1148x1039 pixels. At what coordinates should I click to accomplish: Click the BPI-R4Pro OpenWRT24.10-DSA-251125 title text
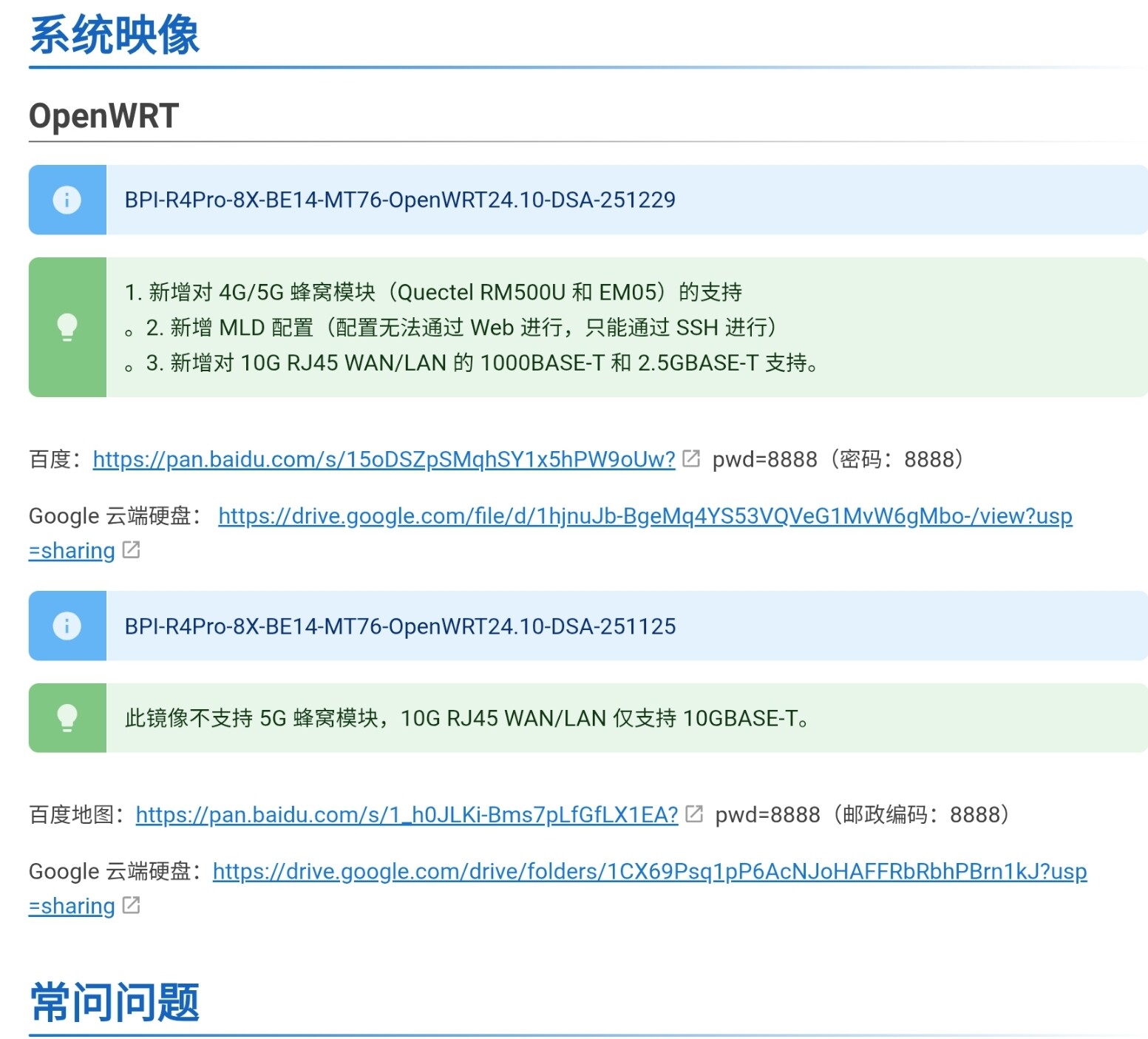(399, 626)
